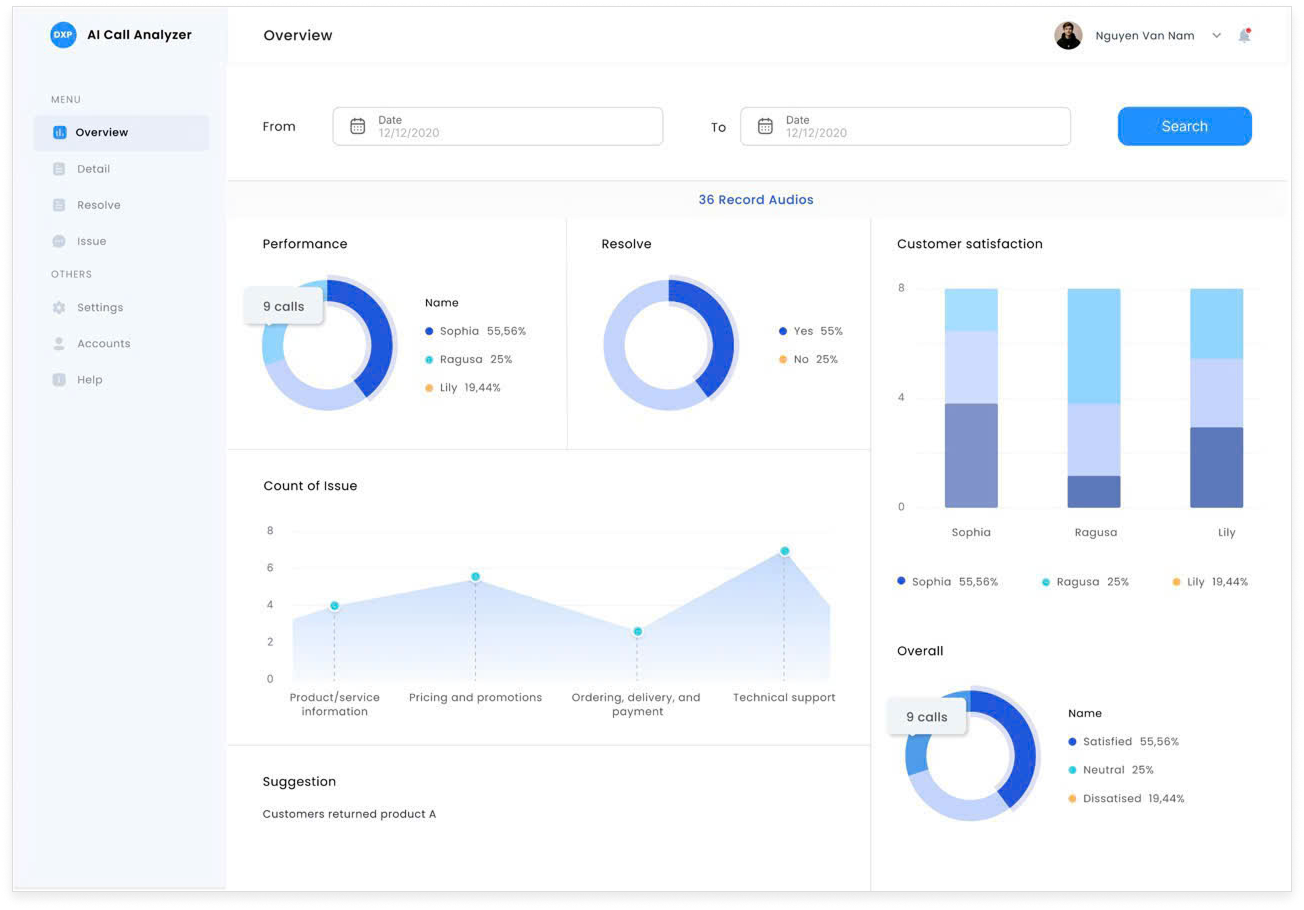Open the notification bell

pos(1244,36)
